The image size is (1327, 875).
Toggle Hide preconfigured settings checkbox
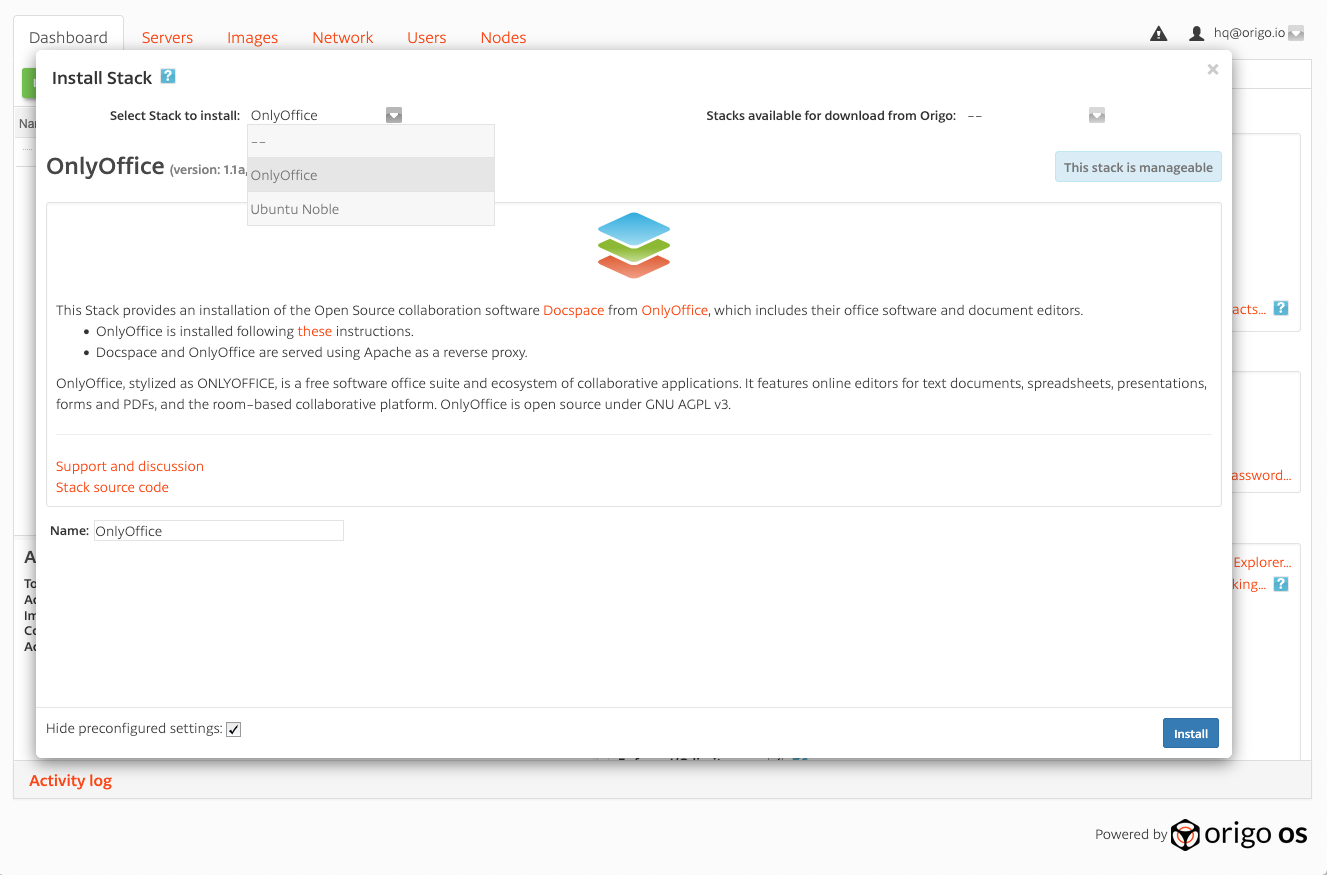234,729
